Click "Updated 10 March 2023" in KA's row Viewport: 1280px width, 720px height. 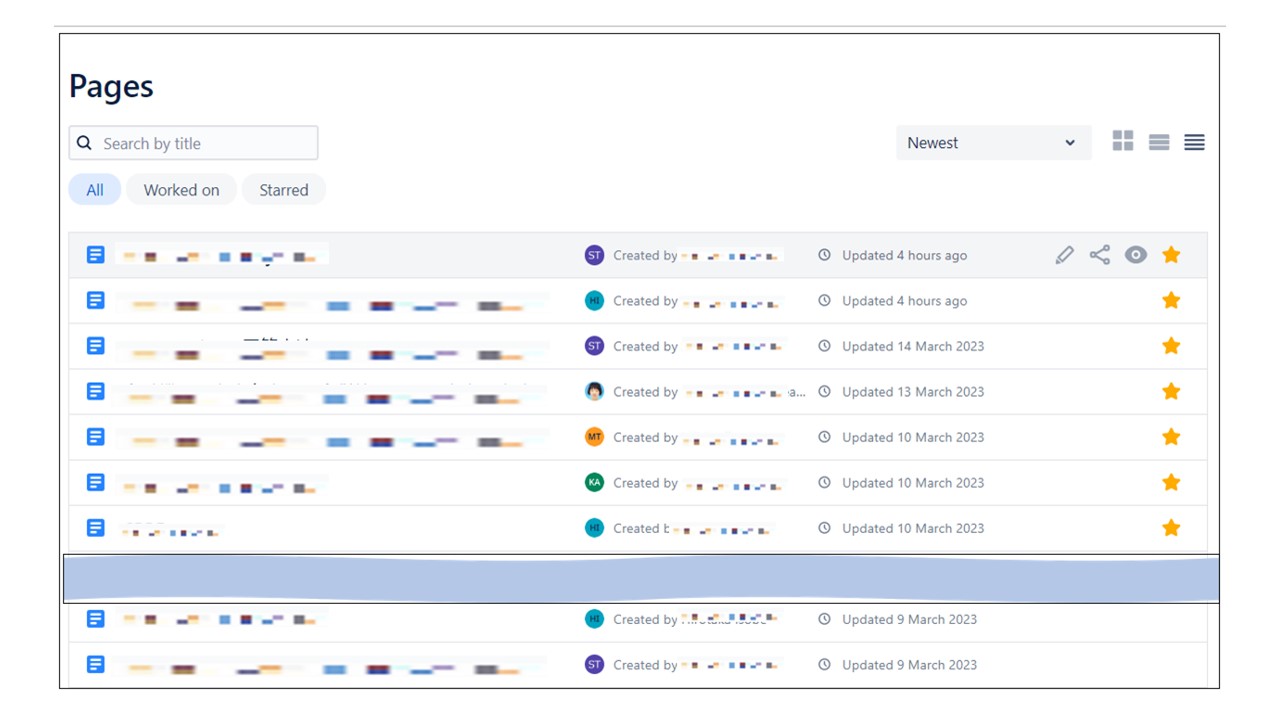[913, 483]
